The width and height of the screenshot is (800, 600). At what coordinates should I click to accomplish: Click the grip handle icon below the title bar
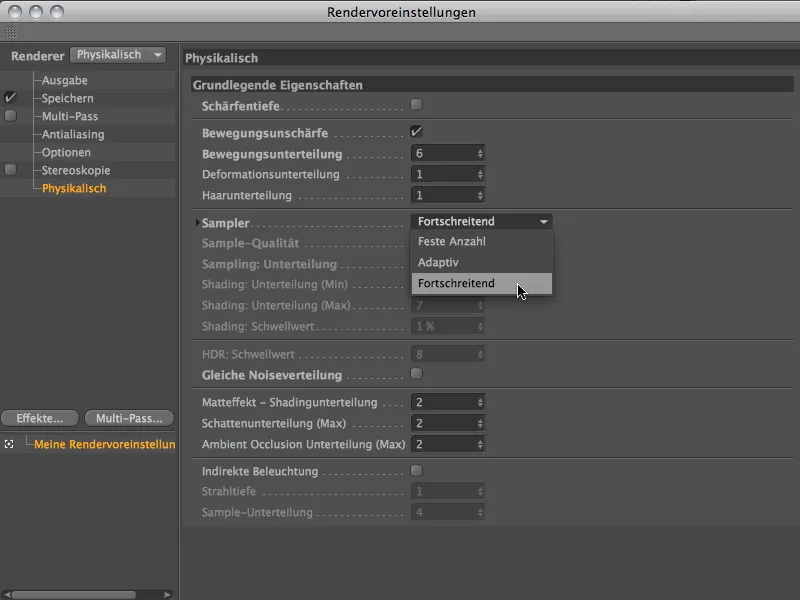pyautogui.click(x=11, y=32)
